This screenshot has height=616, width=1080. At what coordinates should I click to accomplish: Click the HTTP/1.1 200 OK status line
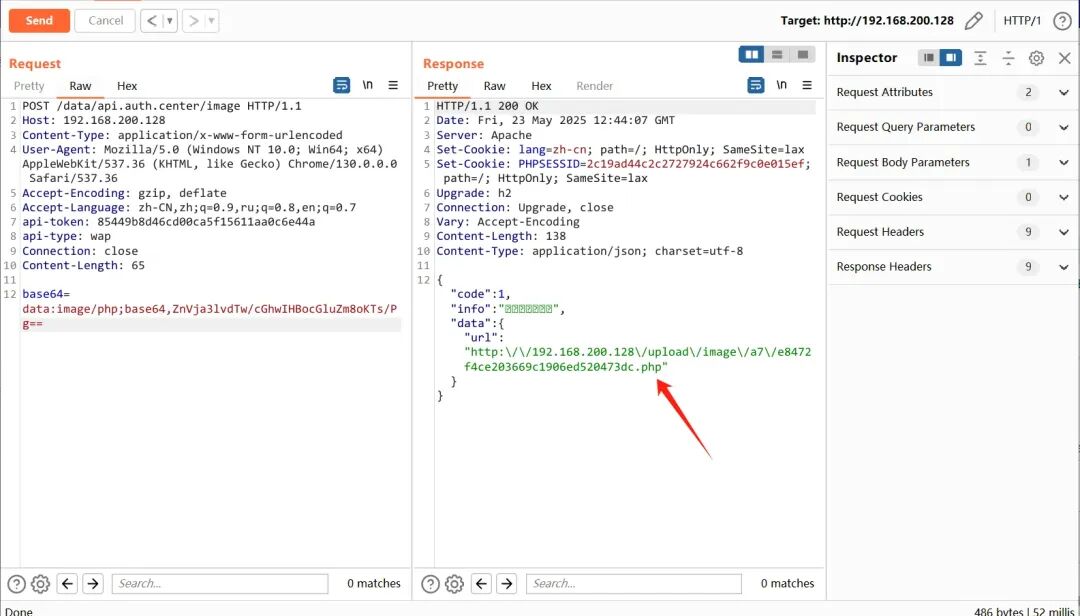point(488,106)
